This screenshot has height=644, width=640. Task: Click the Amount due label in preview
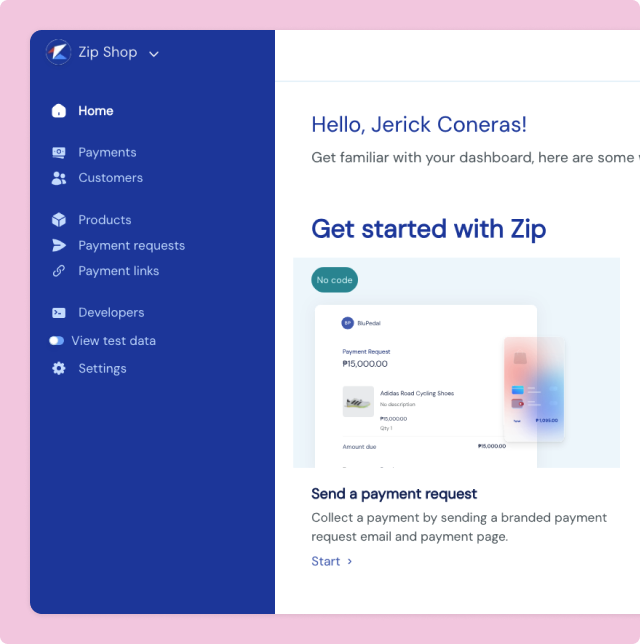359,446
